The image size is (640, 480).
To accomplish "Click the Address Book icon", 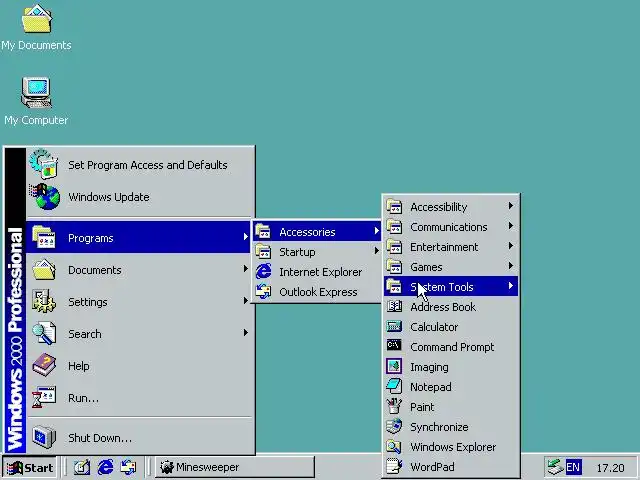I will pyautogui.click(x=394, y=307).
